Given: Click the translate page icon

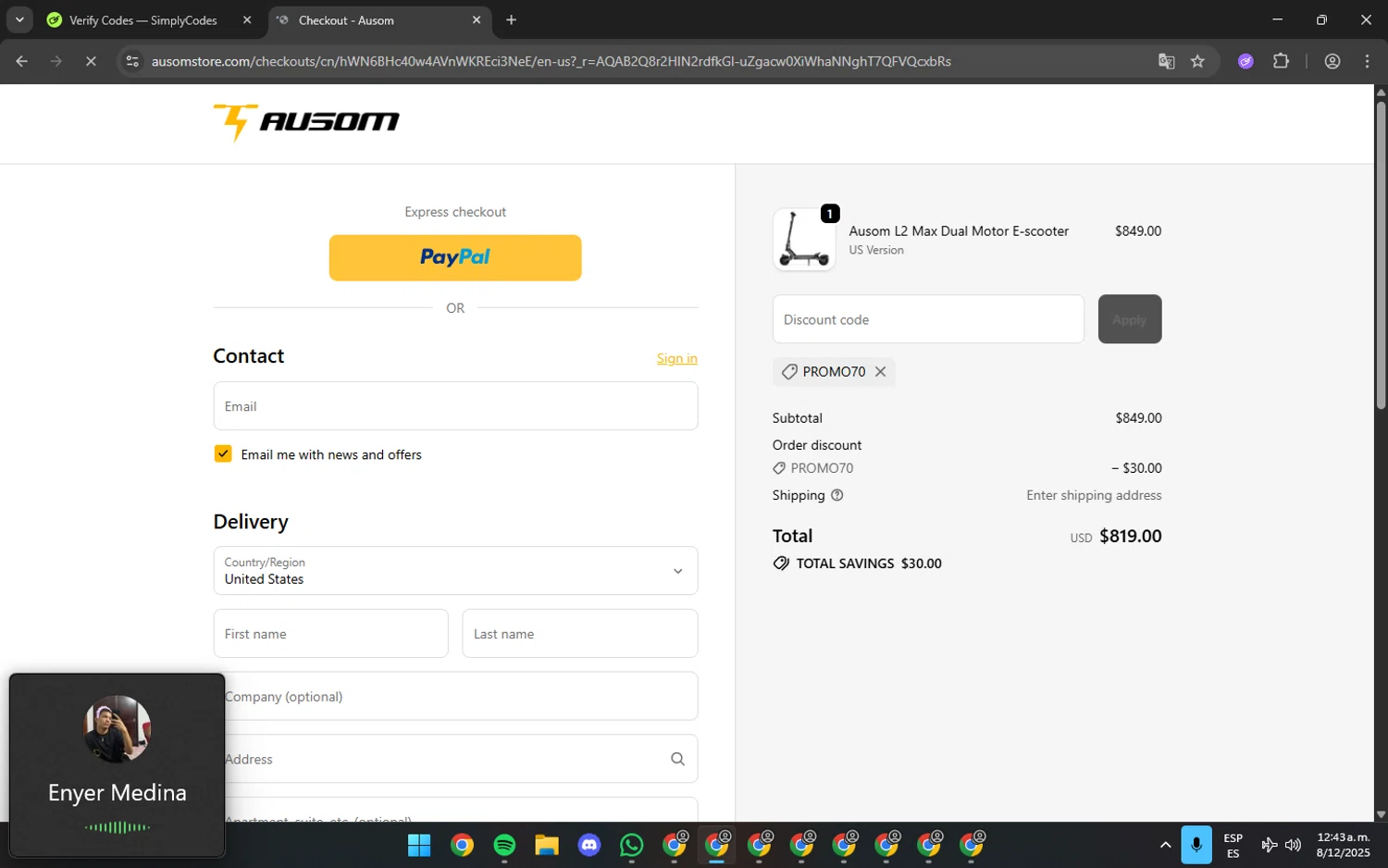Looking at the screenshot, I should click(1166, 61).
